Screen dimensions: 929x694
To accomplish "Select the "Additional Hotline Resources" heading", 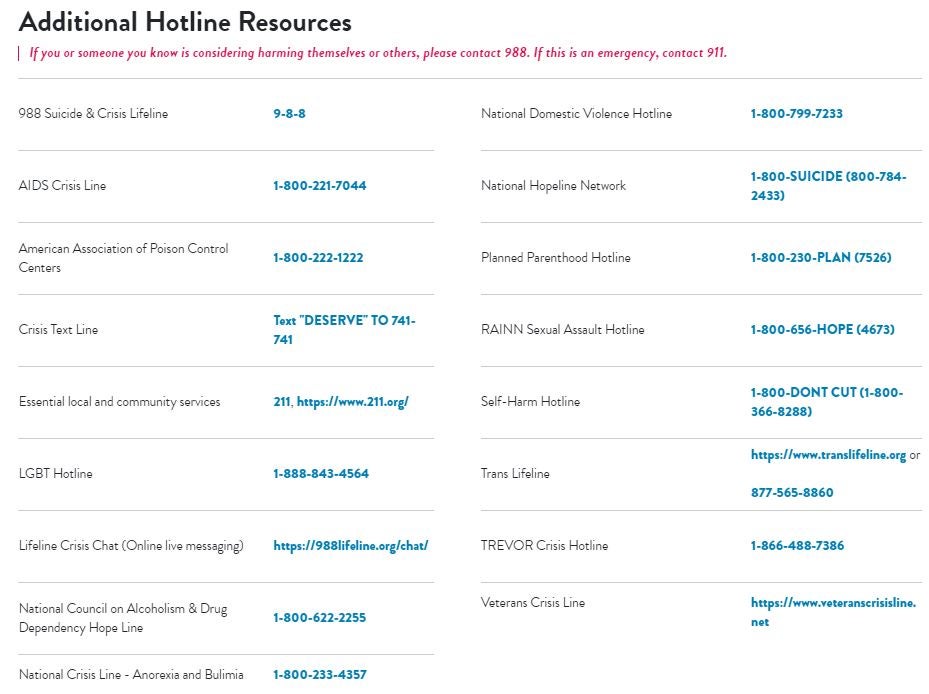I will tap(185, 23).
